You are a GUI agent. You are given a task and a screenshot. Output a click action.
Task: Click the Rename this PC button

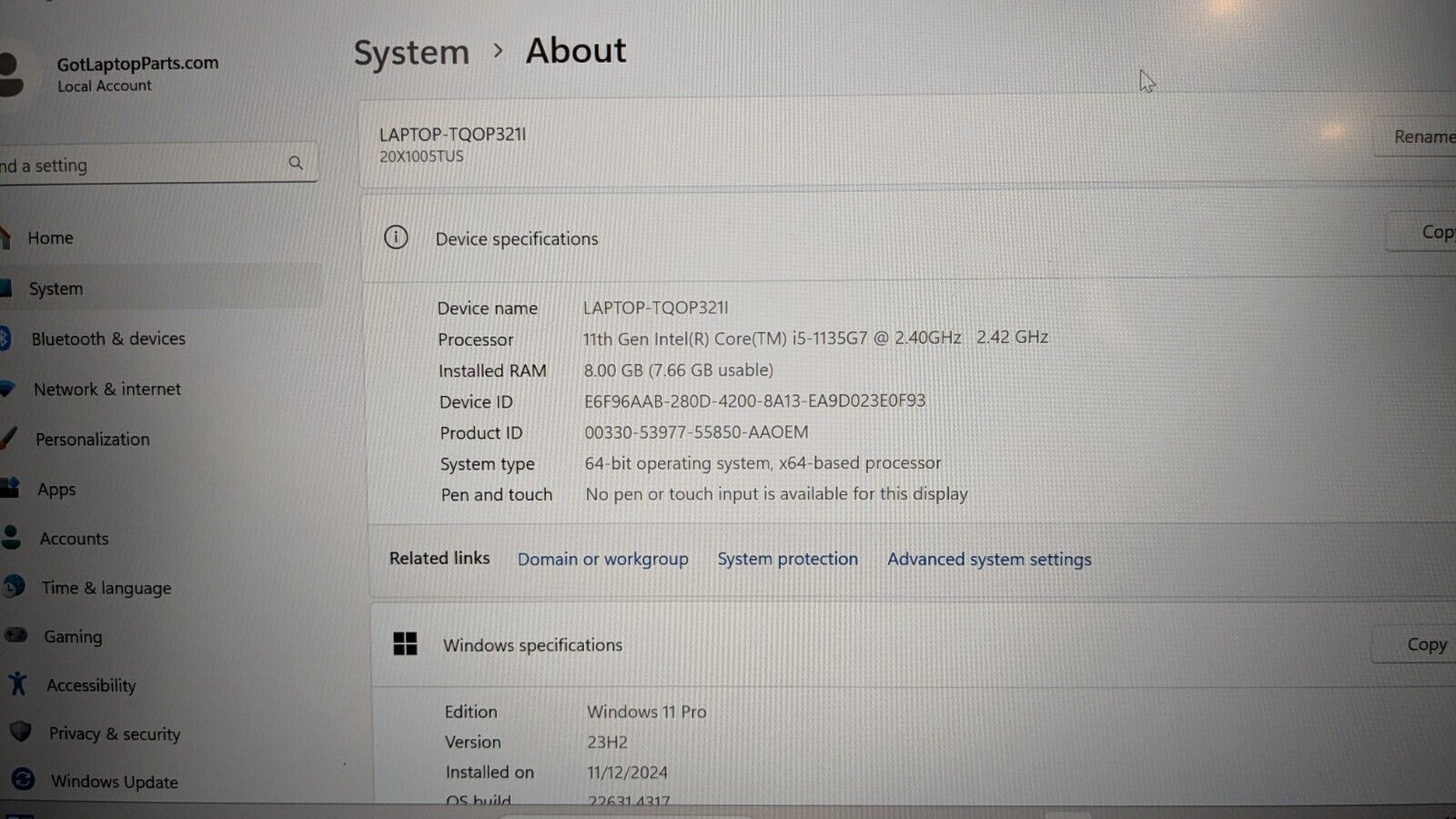click(x=1414, y=136)
